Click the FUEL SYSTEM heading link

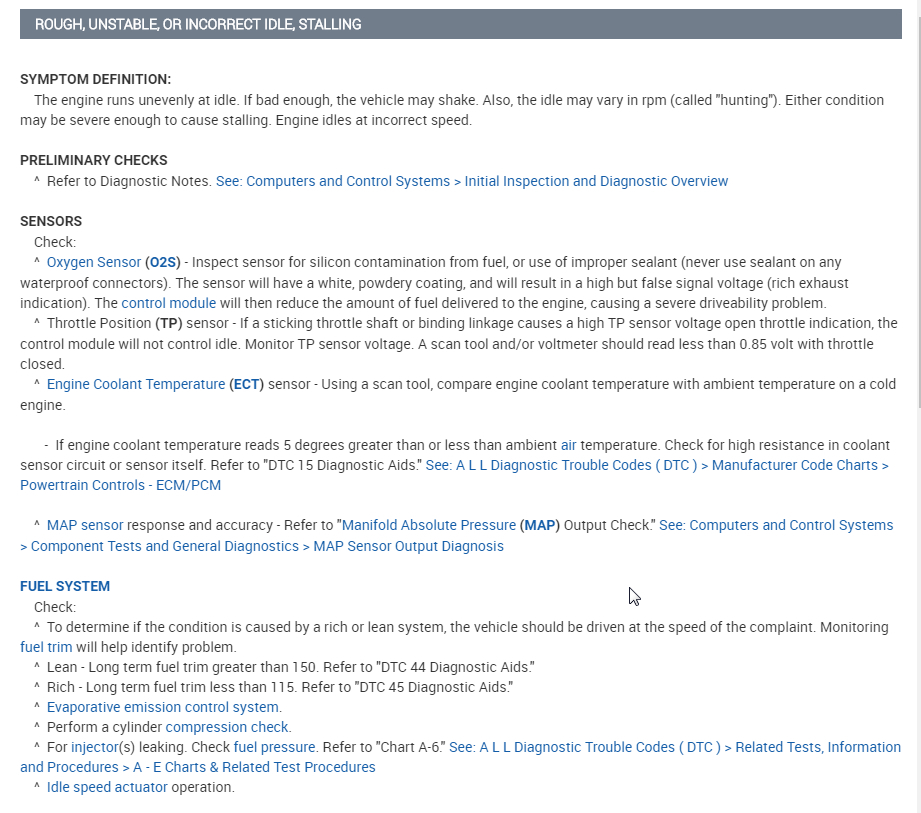[65, 586]
